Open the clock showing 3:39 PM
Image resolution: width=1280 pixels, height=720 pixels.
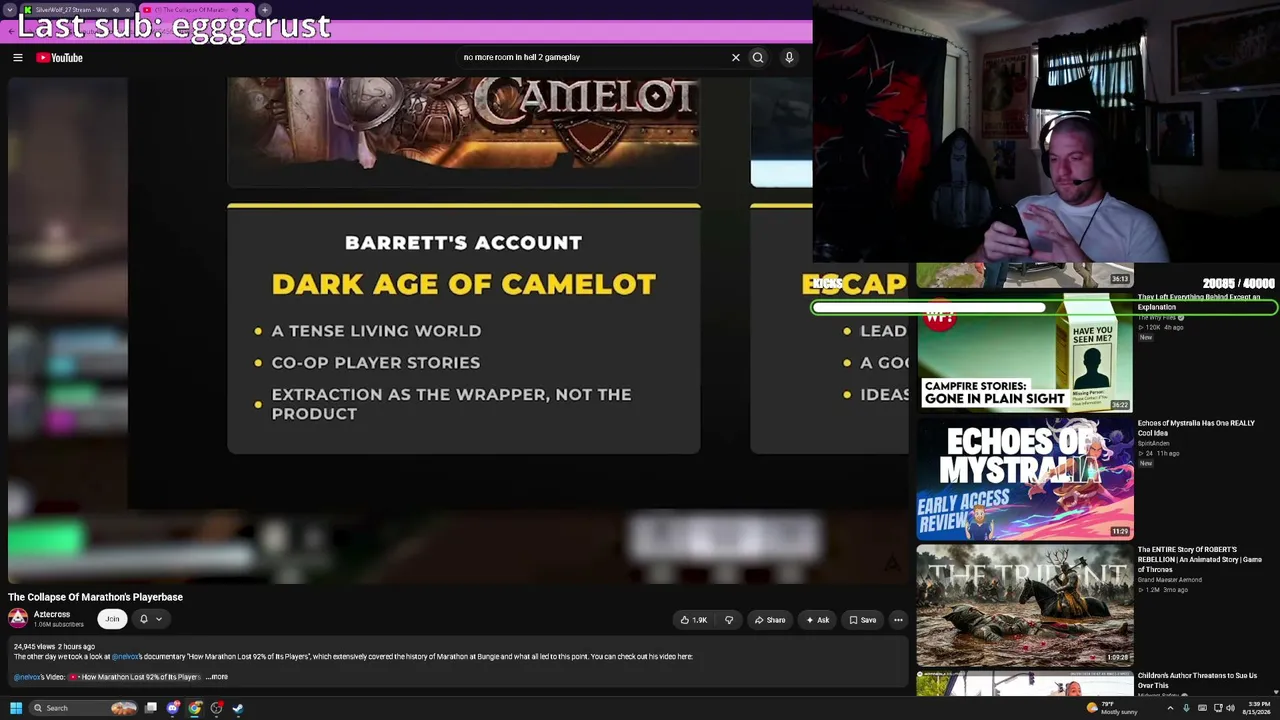coord(1256,708)
